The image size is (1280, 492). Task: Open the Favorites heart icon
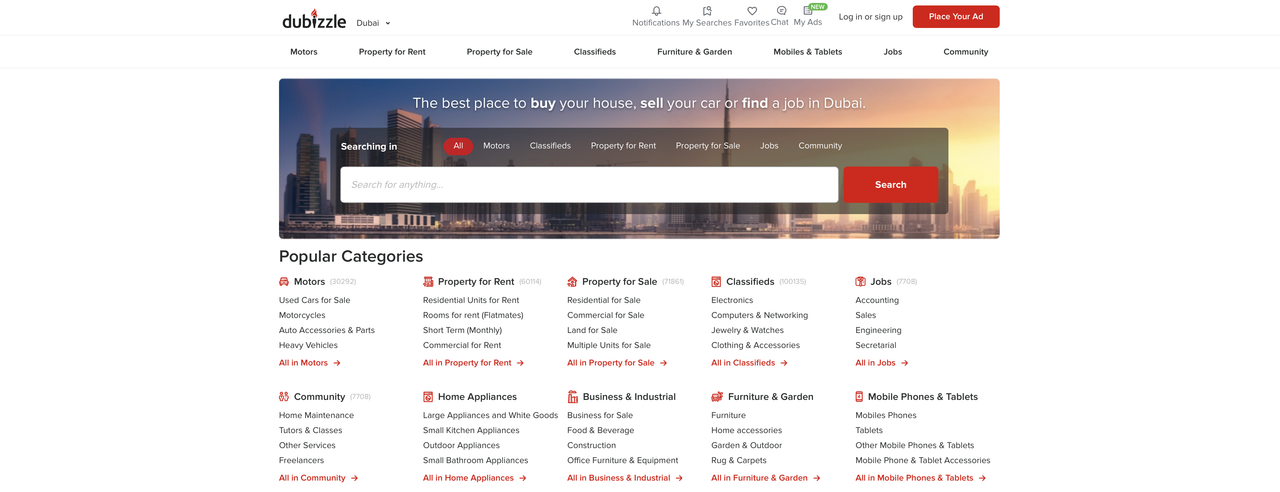(x=752, y=11)
